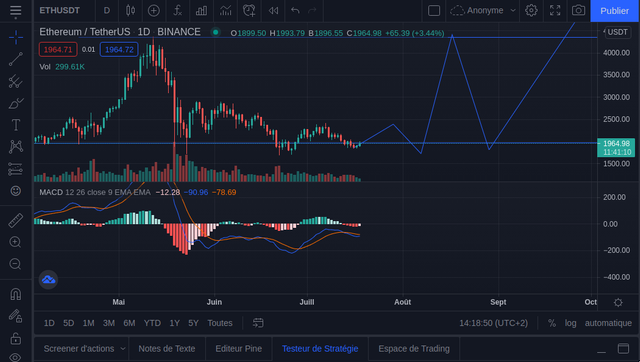This screenshot has width=640, height=362.
Task: Select the YTD date range
Action: 152,323
